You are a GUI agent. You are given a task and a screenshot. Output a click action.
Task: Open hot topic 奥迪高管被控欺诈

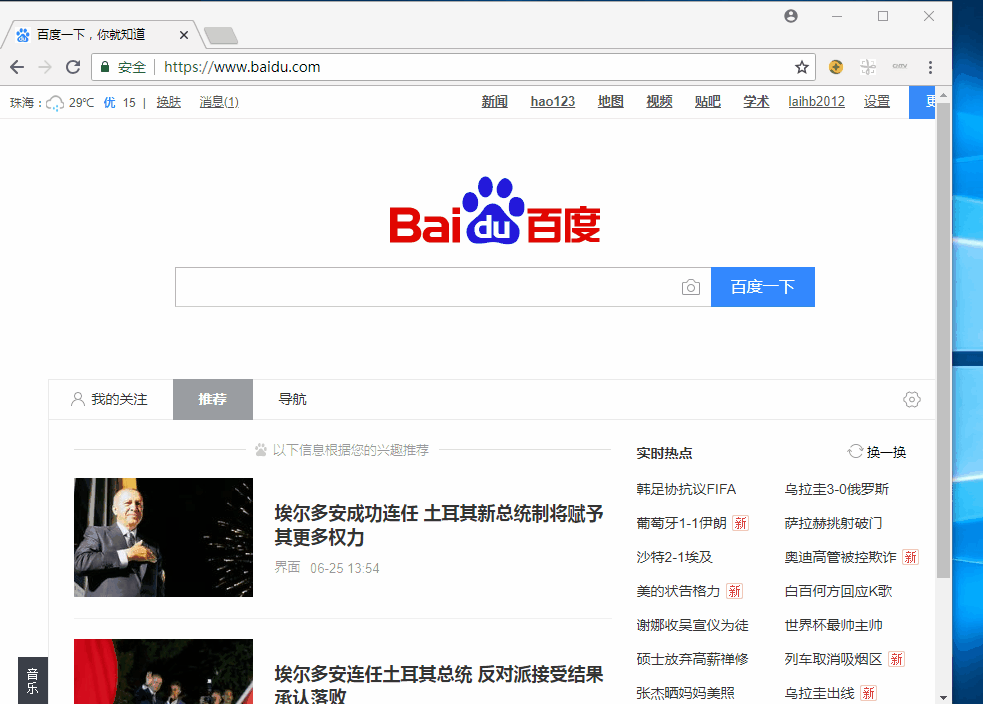[840, 557]
